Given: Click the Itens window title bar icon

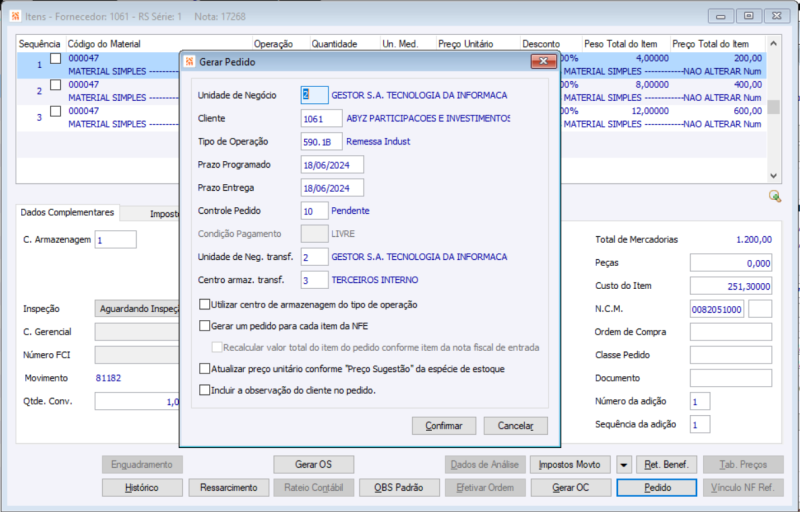Looking at the screenshot, I should 15,16.
